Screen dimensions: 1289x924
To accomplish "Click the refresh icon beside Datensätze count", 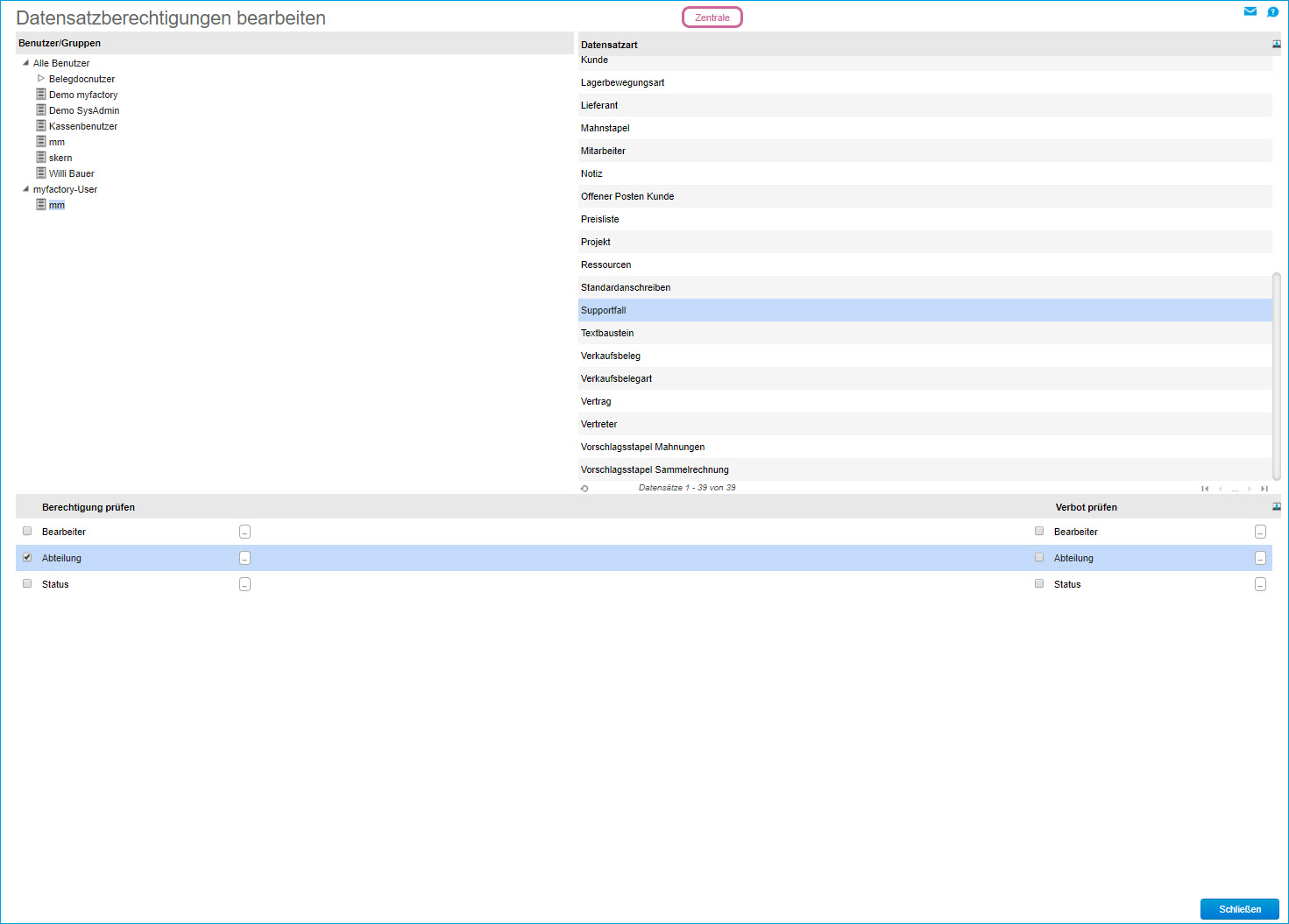I will pyautogui.click(x=584, y=488).
